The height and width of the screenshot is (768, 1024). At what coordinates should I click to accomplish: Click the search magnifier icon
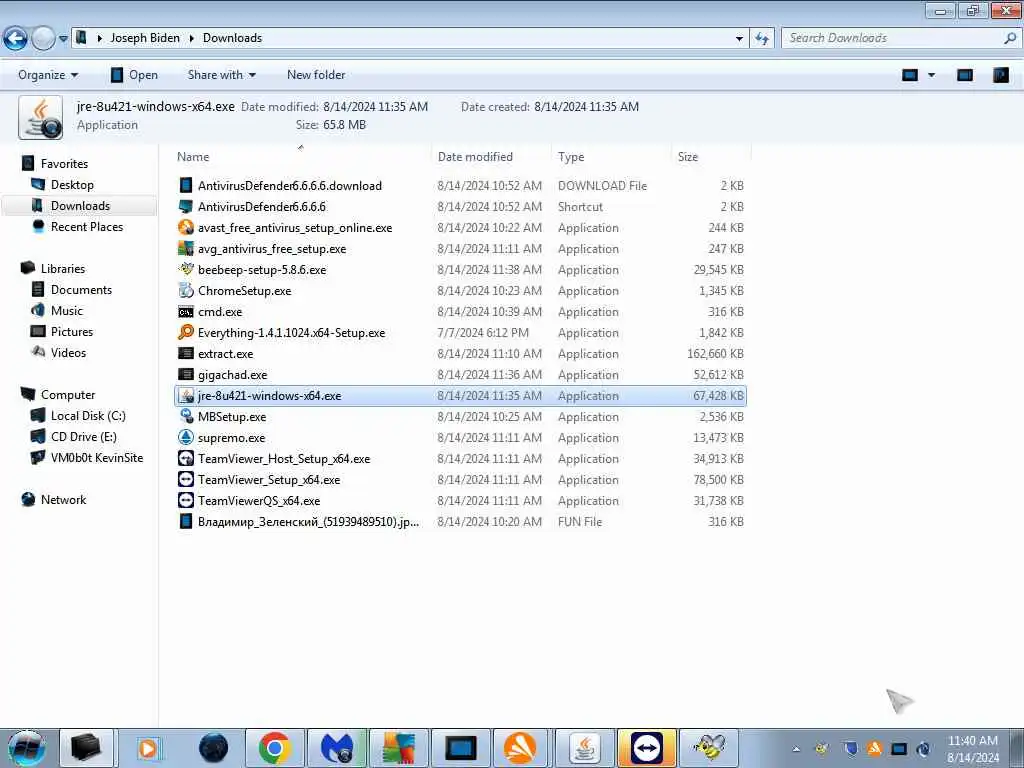(x=1010, y=38)
